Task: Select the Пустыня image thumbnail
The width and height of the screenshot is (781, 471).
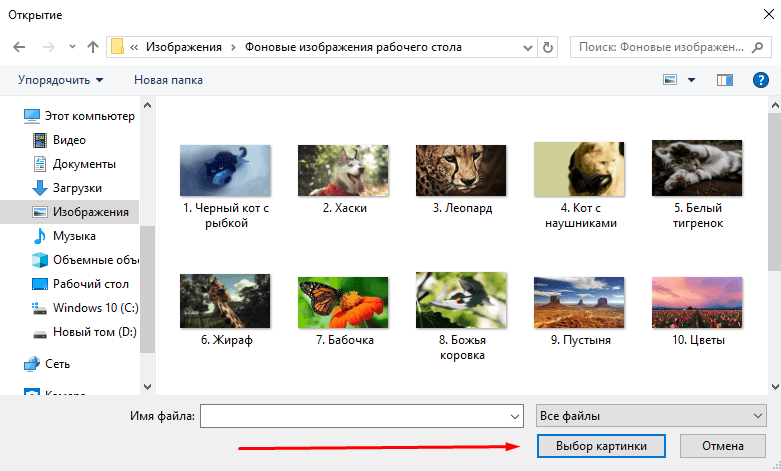Action: tap(579, 302)
